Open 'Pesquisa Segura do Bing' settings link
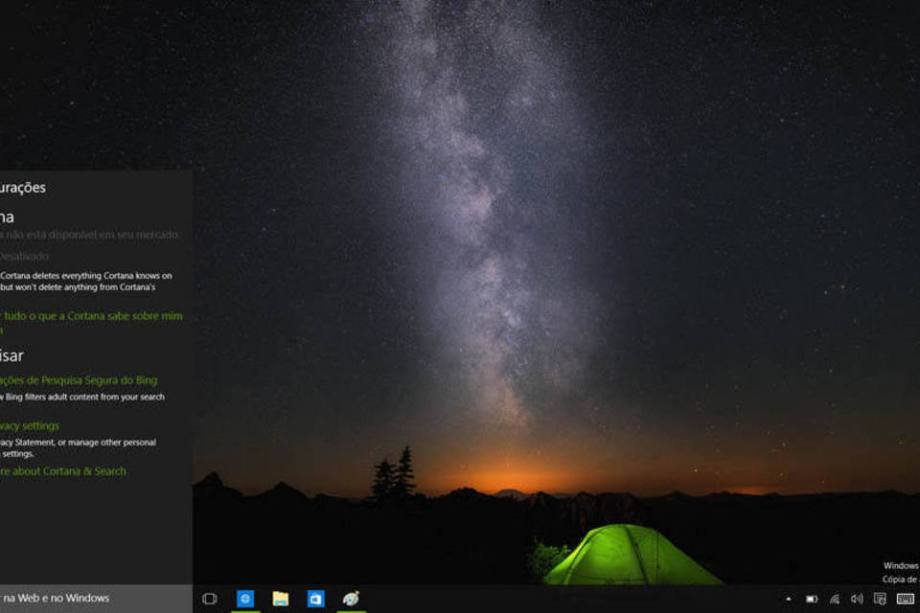 (80, 380)
